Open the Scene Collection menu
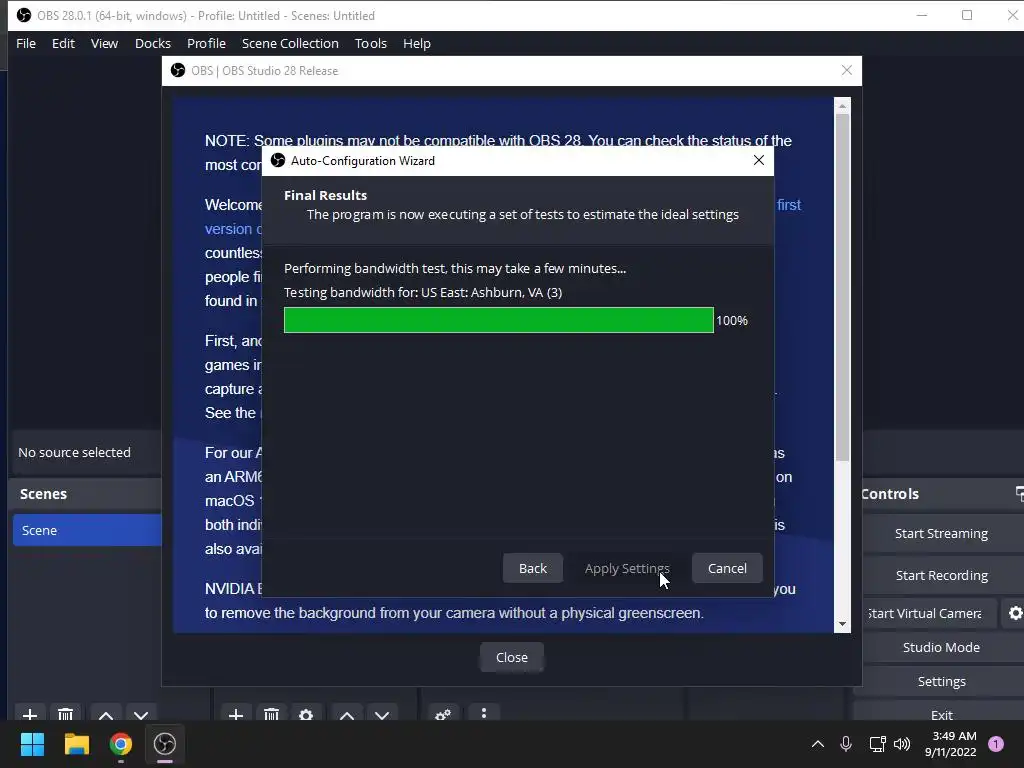The image size is (1024, 768). 290,43
